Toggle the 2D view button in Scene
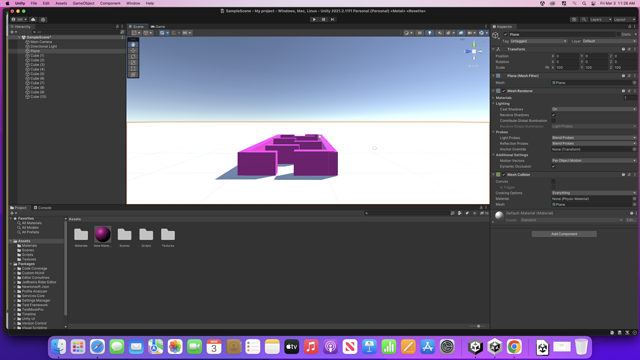This screenshot has height=360, width=640. pos(420,33)
